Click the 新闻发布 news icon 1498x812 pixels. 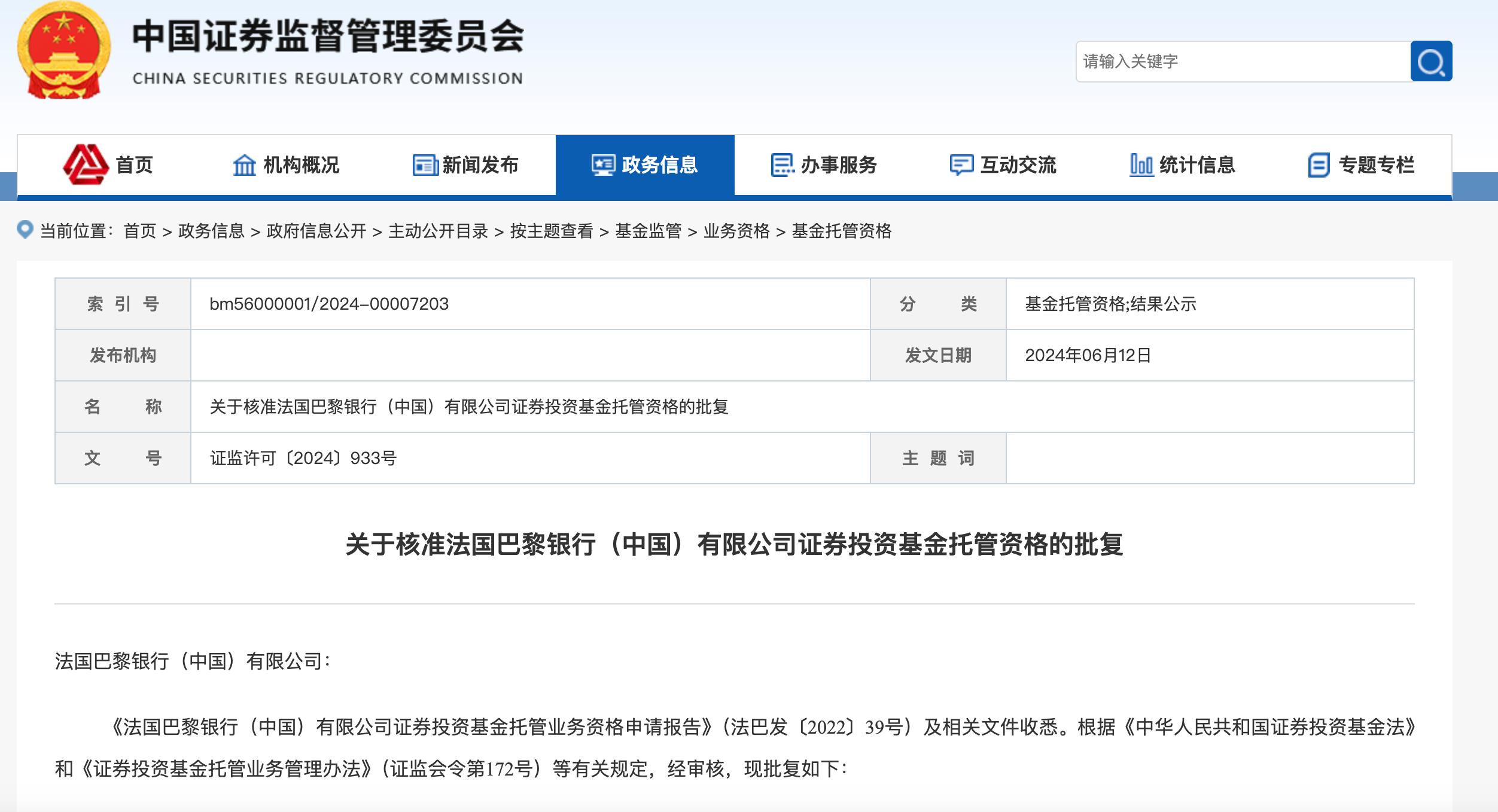(426, 166)
